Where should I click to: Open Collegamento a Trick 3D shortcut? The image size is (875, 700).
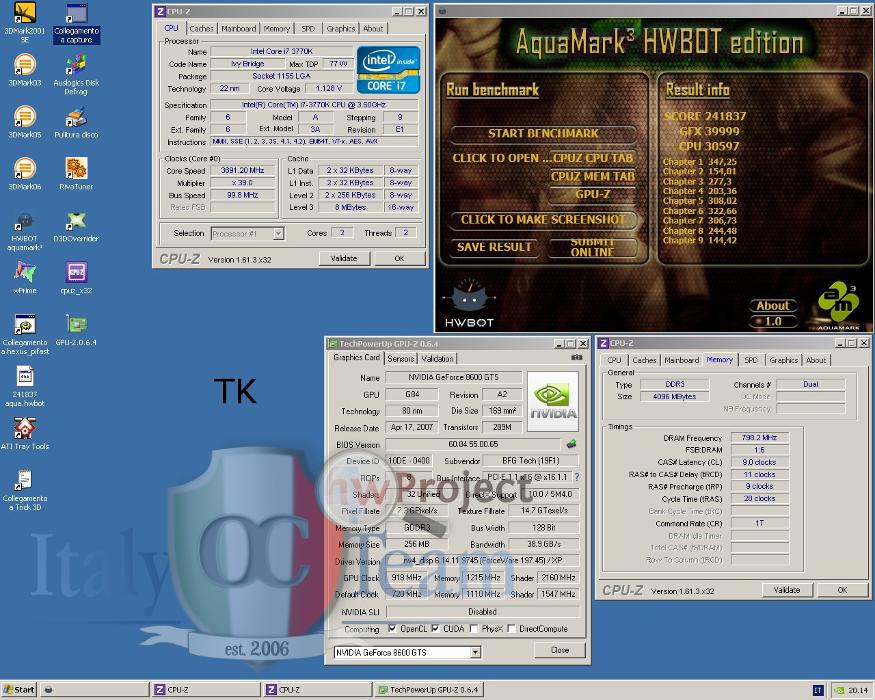coord(25,490)
